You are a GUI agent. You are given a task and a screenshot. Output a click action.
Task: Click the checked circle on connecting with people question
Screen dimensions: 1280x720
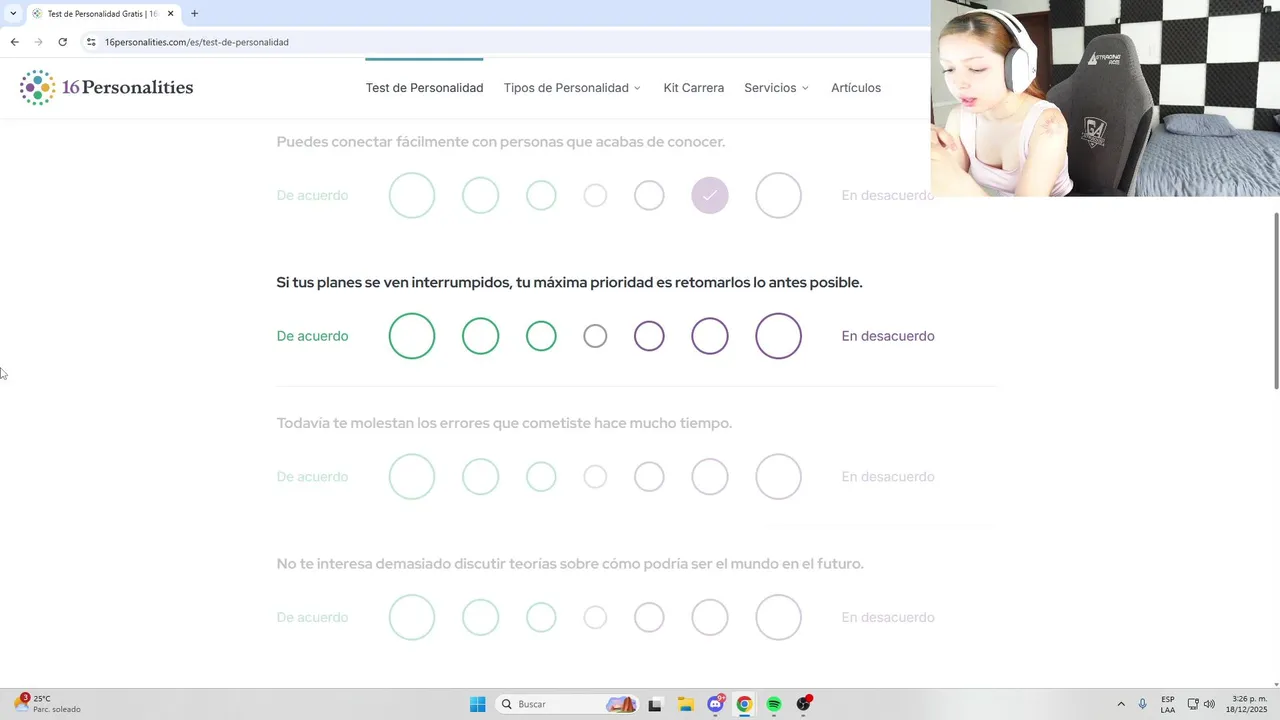(710, 195)
